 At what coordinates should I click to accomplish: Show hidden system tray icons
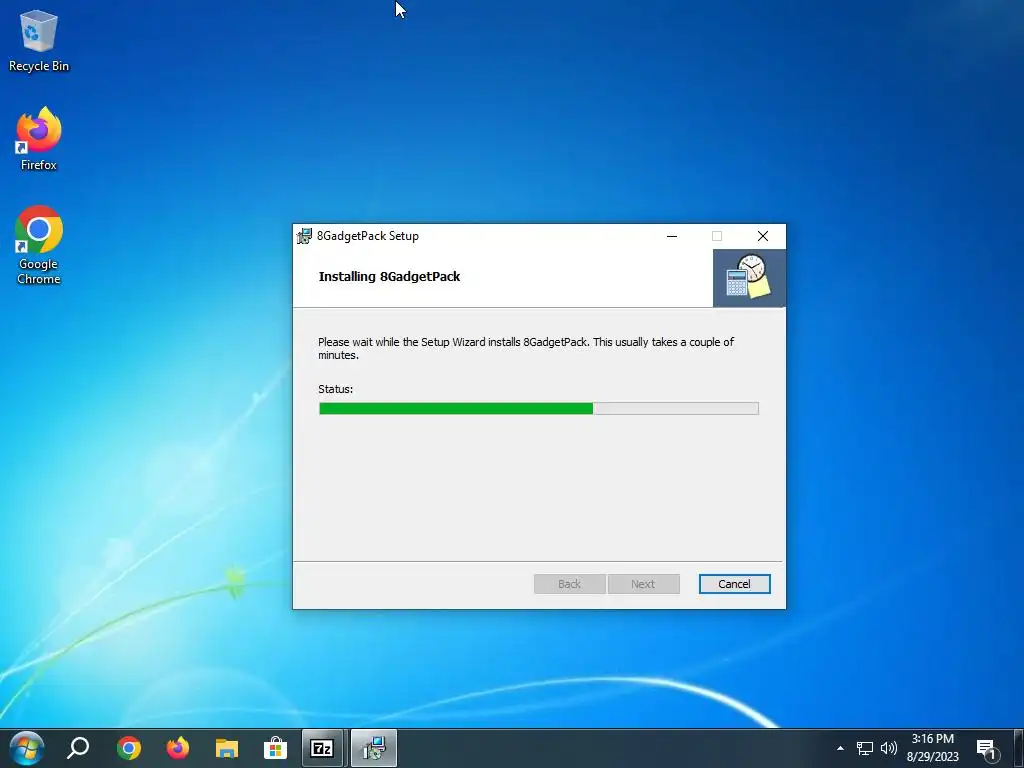coord(840,748)
